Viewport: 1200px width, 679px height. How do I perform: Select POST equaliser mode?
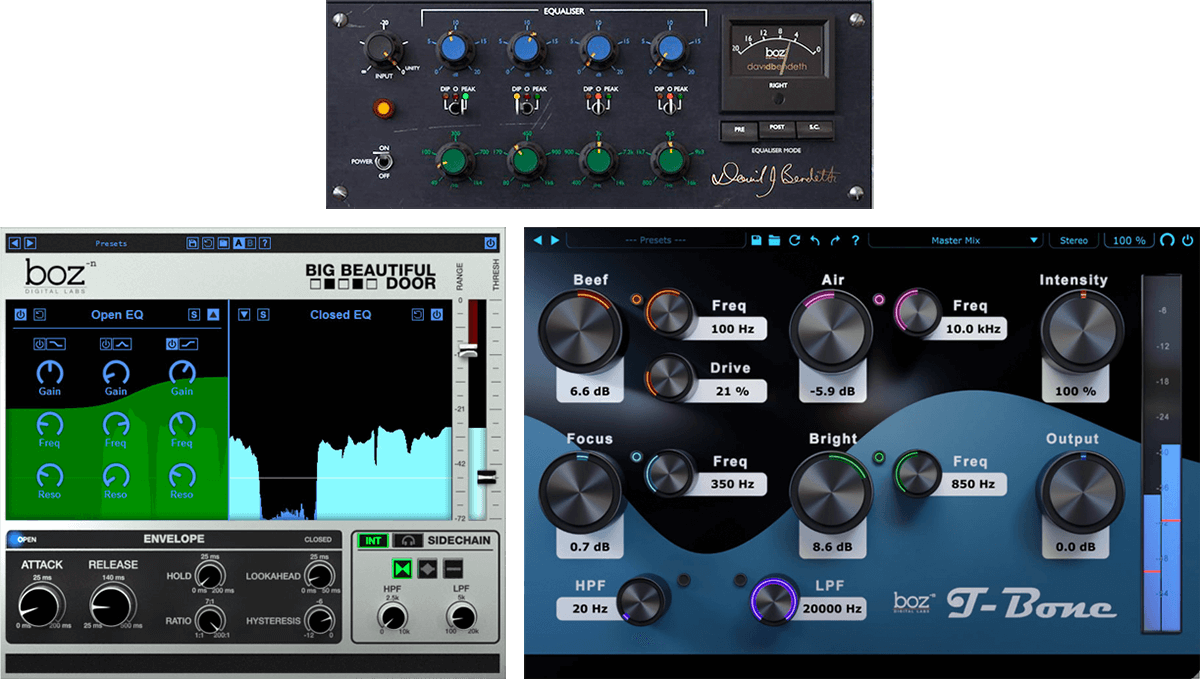(x=775, y=130)
